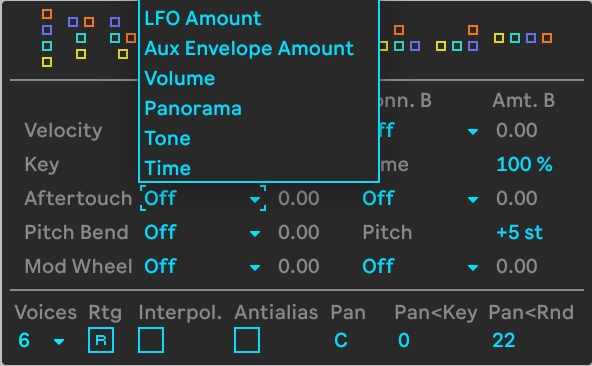Click the Key Amt. B 100 % value

pos(524,164)
